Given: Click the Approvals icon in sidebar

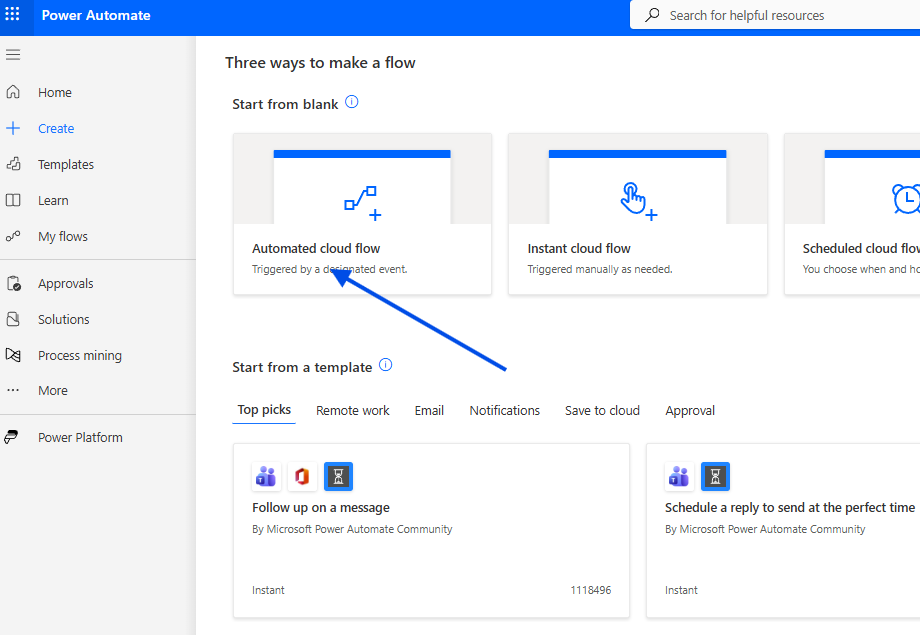Looking at the screenshot, I should click(x=13, y=283).
